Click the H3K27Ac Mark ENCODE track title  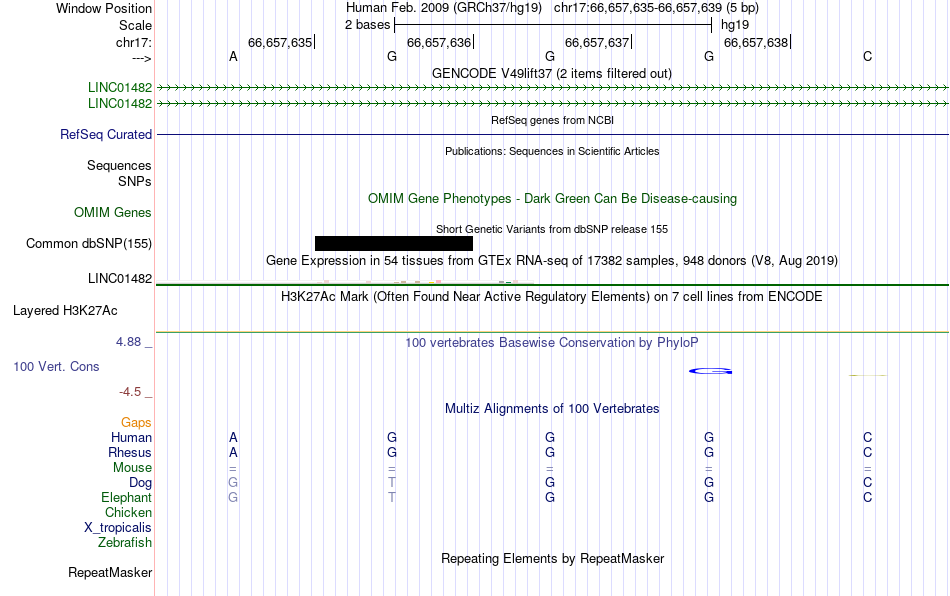pos(551,296)
